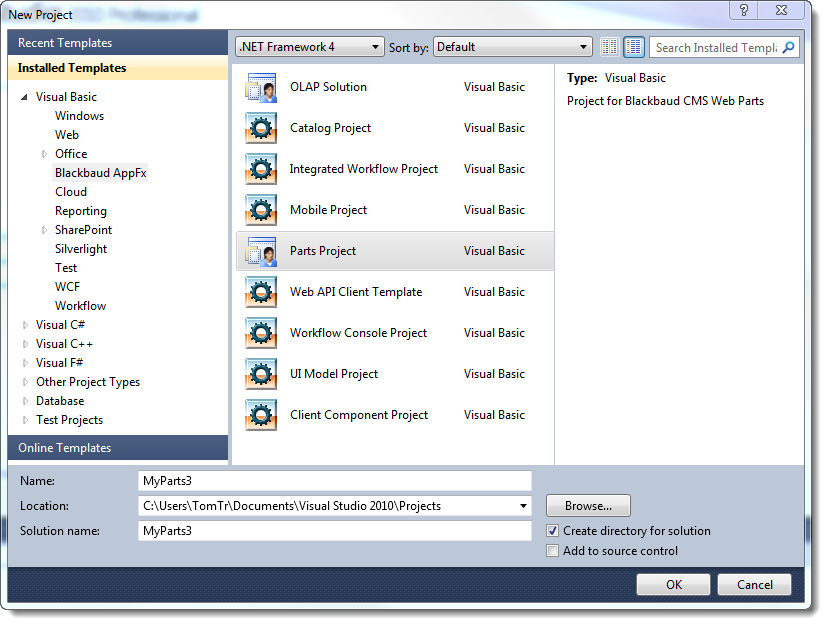Click the Help question mark button
This screenshot has height=625, width=827.
pyautogui.click(x=744, y=10)
